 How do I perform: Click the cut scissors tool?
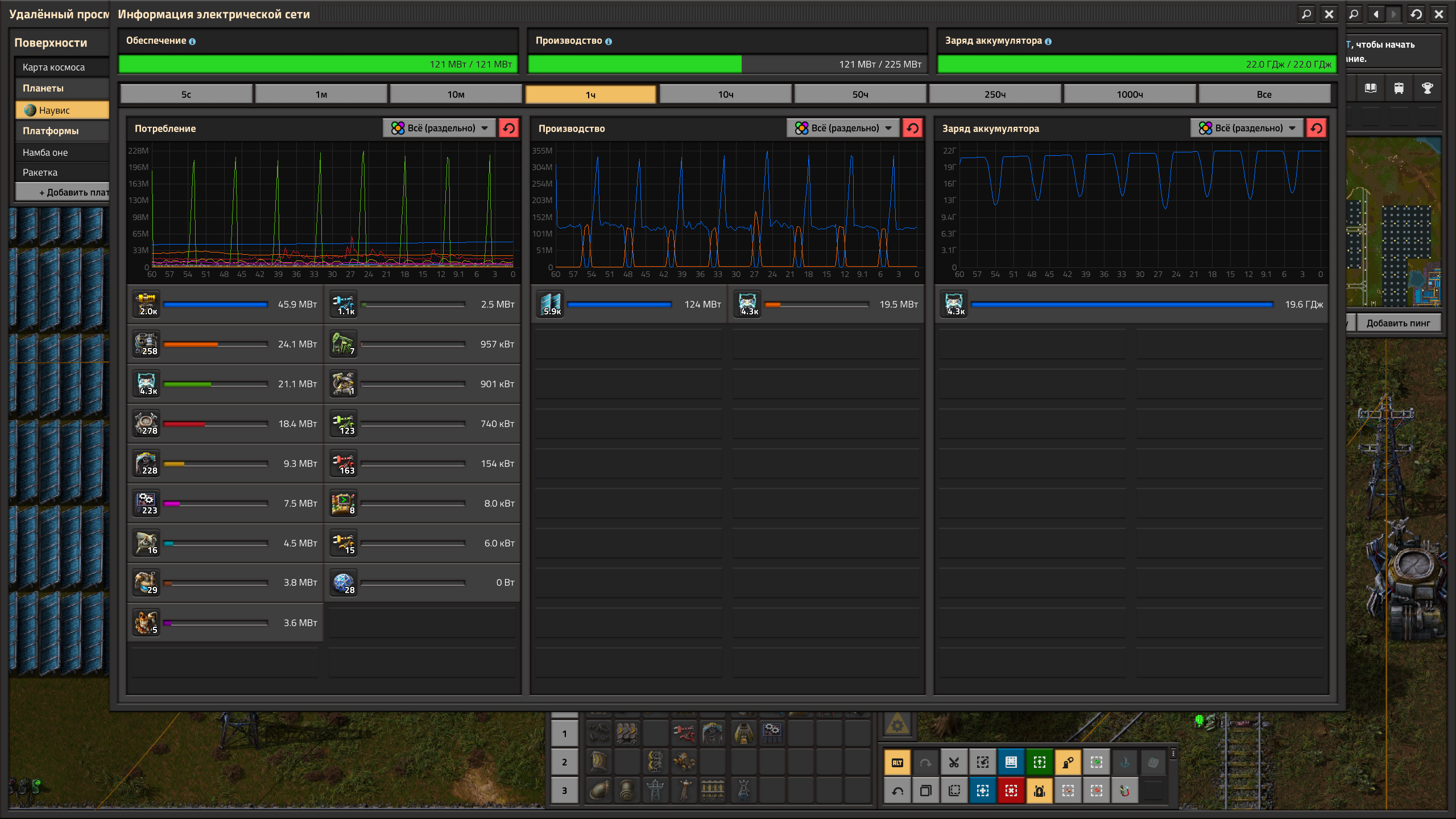click(954, 763)
